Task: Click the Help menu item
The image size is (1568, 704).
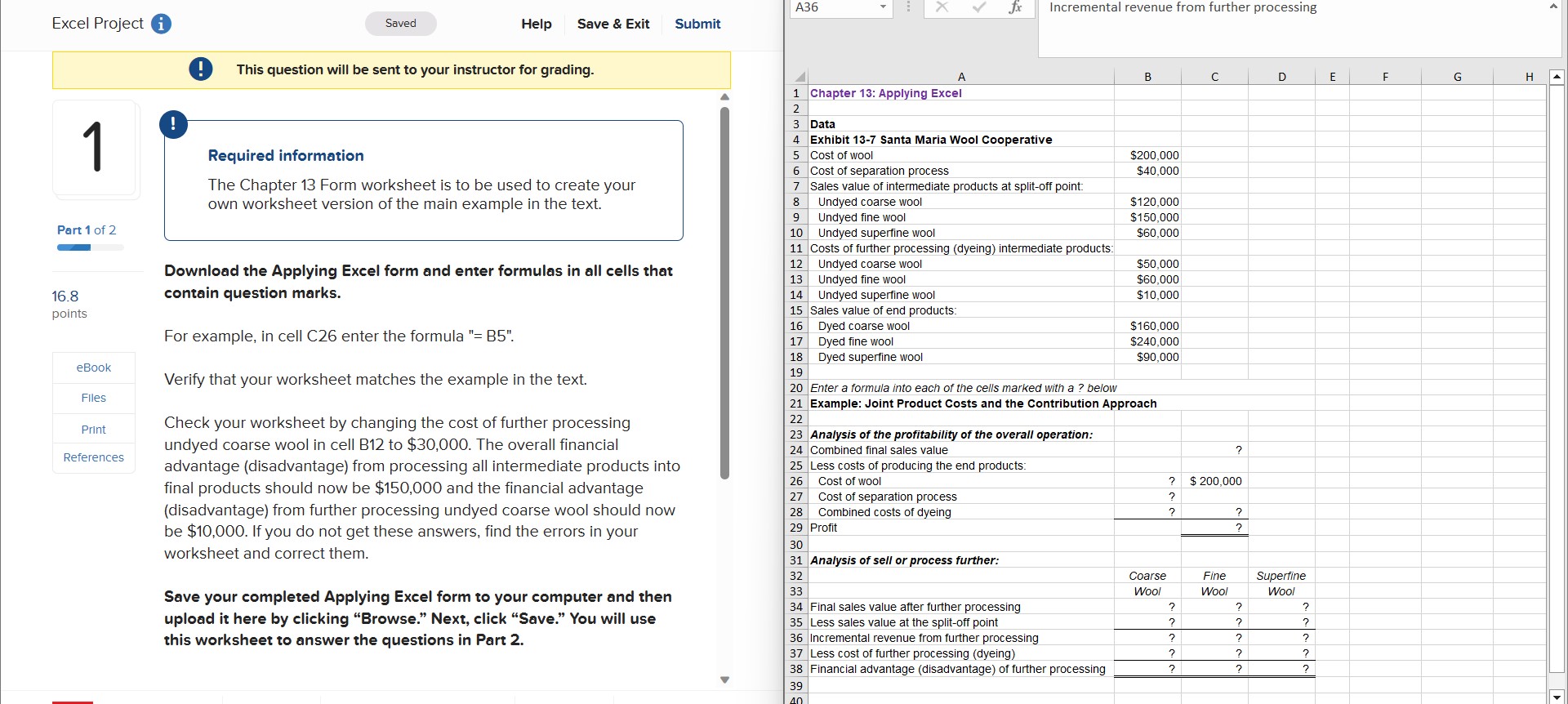Action: [x=537, y=24]
